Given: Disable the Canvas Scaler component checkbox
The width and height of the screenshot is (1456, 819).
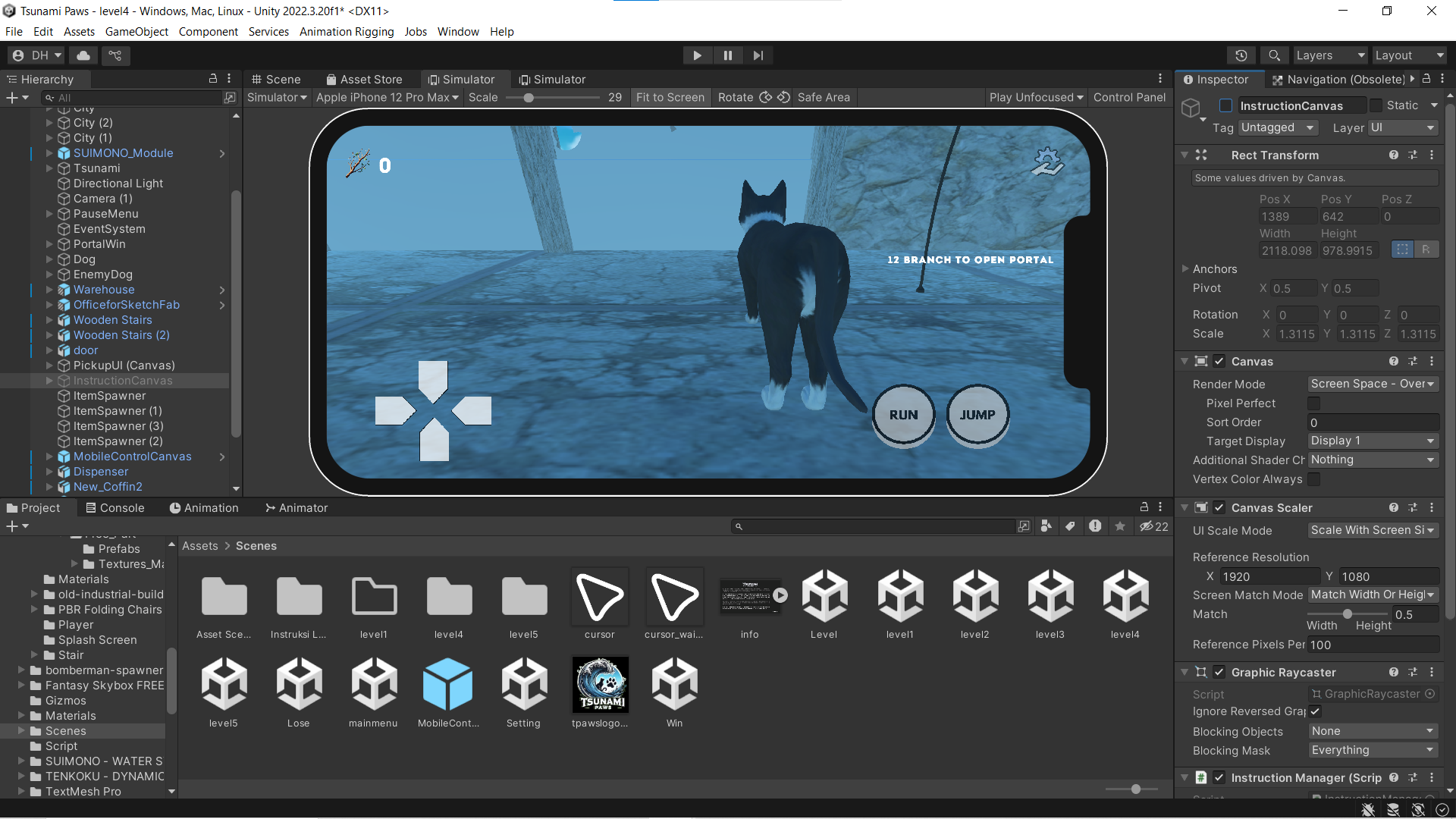Looking at the screenshot, I should pos(1219,507).
